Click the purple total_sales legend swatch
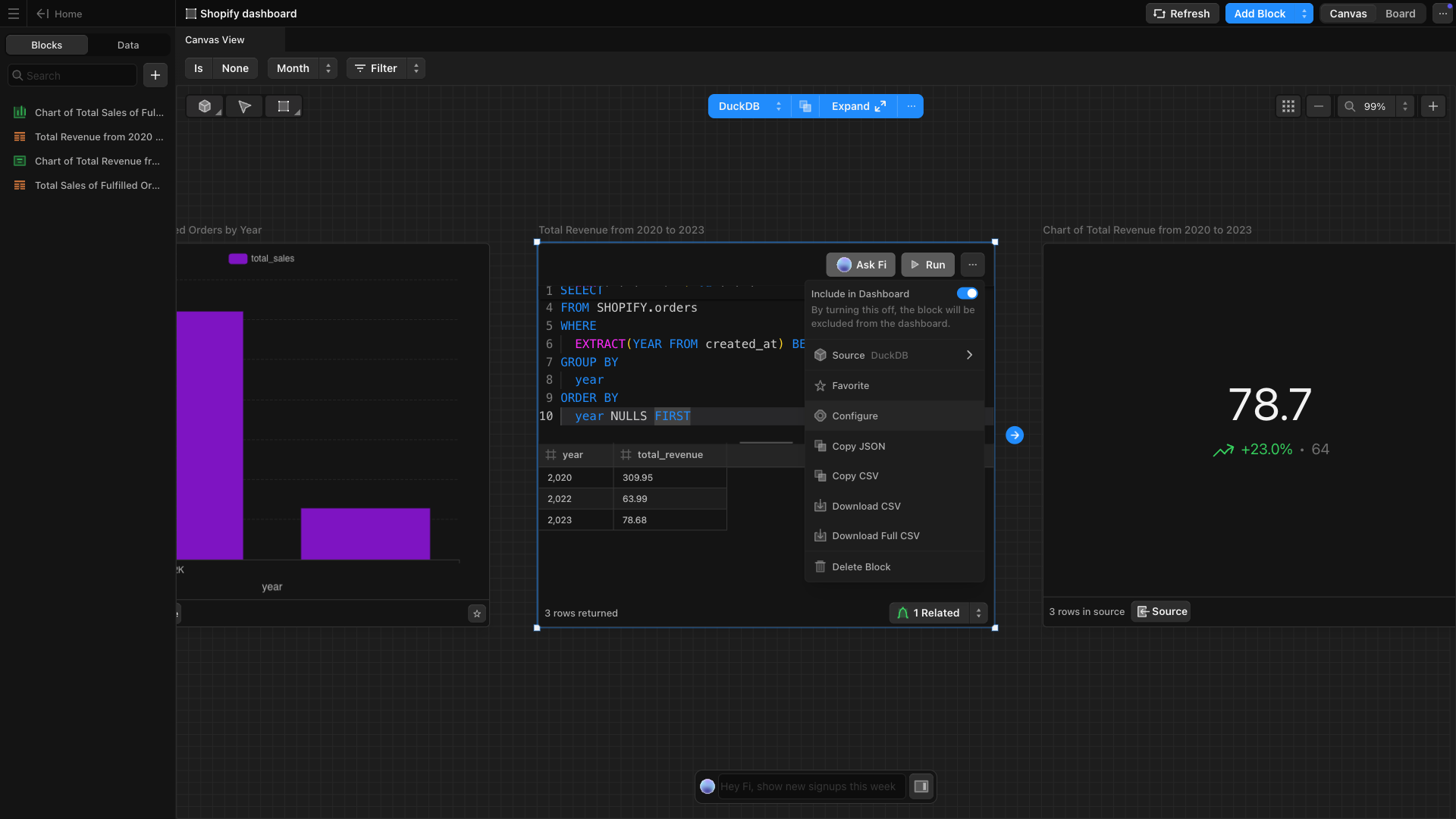Viewport: 1456px width, 819px height. [237, 259]
